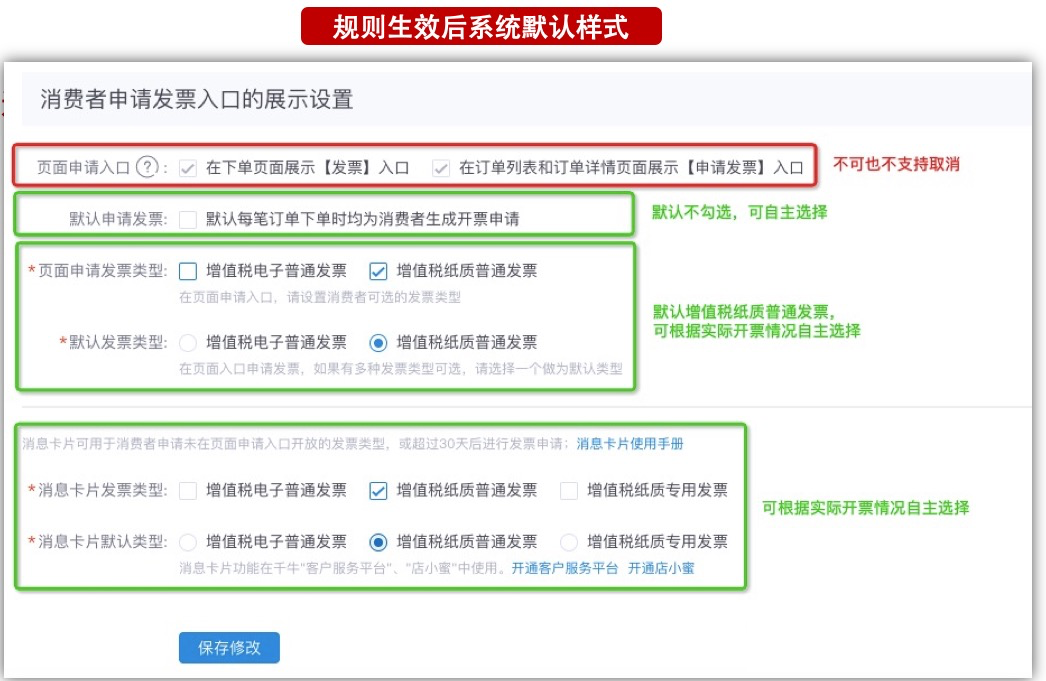Viewport: 1046px width, 681px height.
Task: Click the 保存修改 save button
Action: [228, 648]
